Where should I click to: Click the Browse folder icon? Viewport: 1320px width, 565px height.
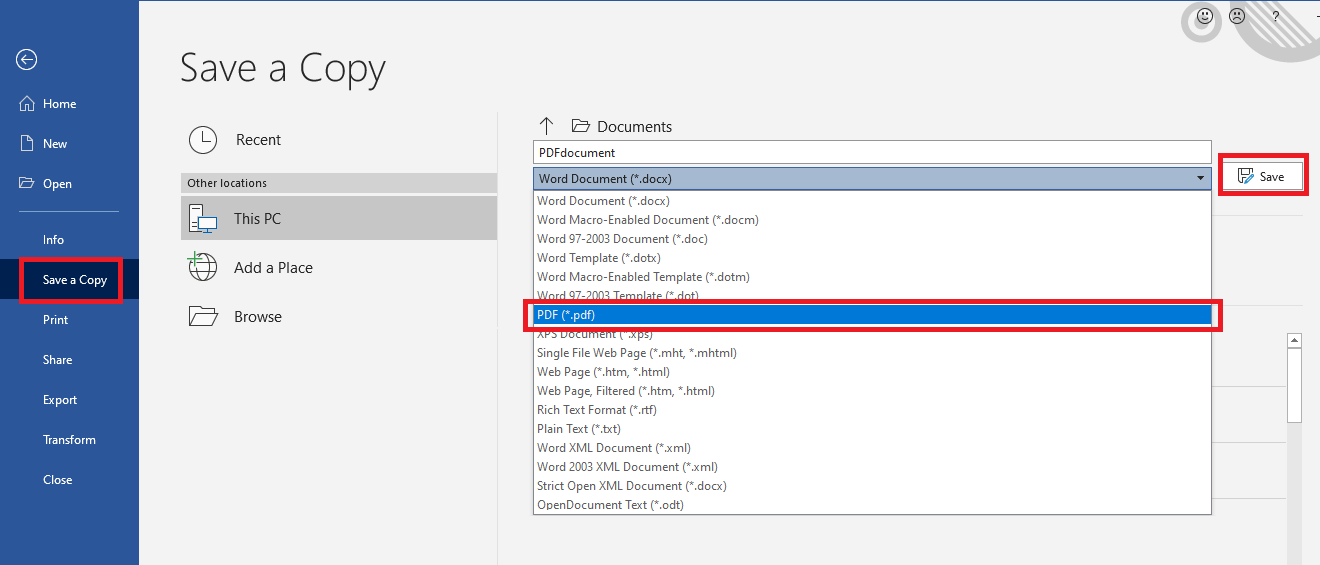coord(203,316)
